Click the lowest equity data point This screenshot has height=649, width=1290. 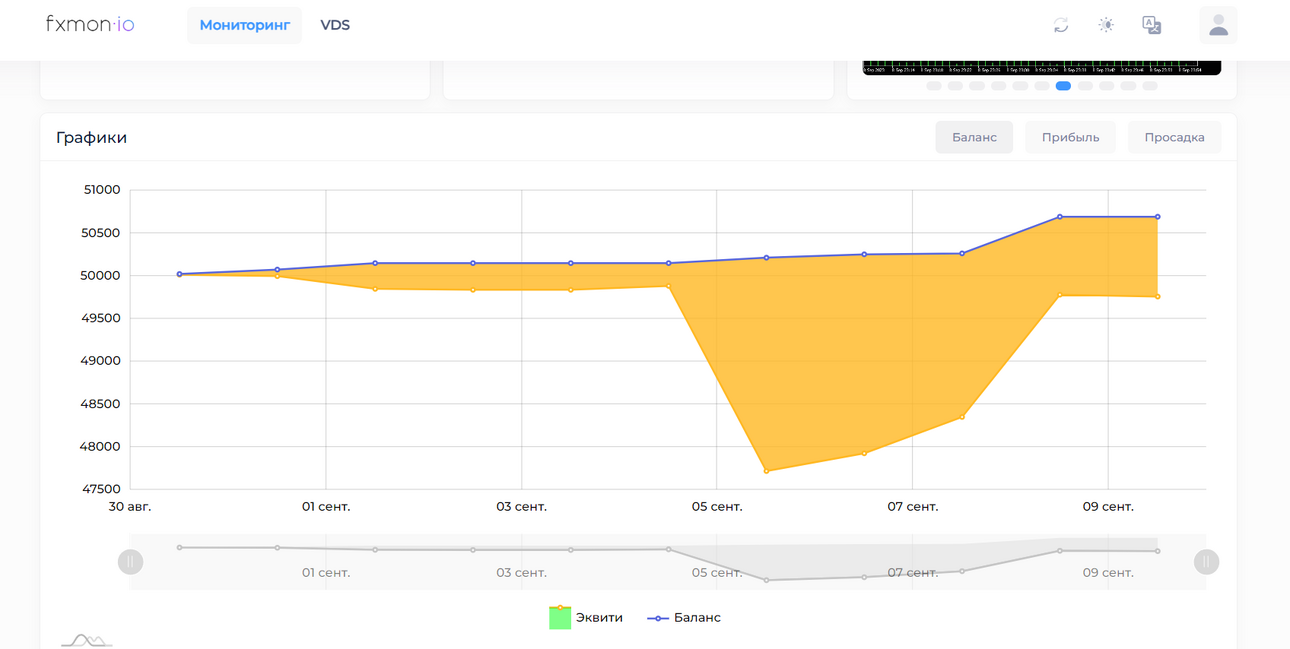[x=766, y=471]
